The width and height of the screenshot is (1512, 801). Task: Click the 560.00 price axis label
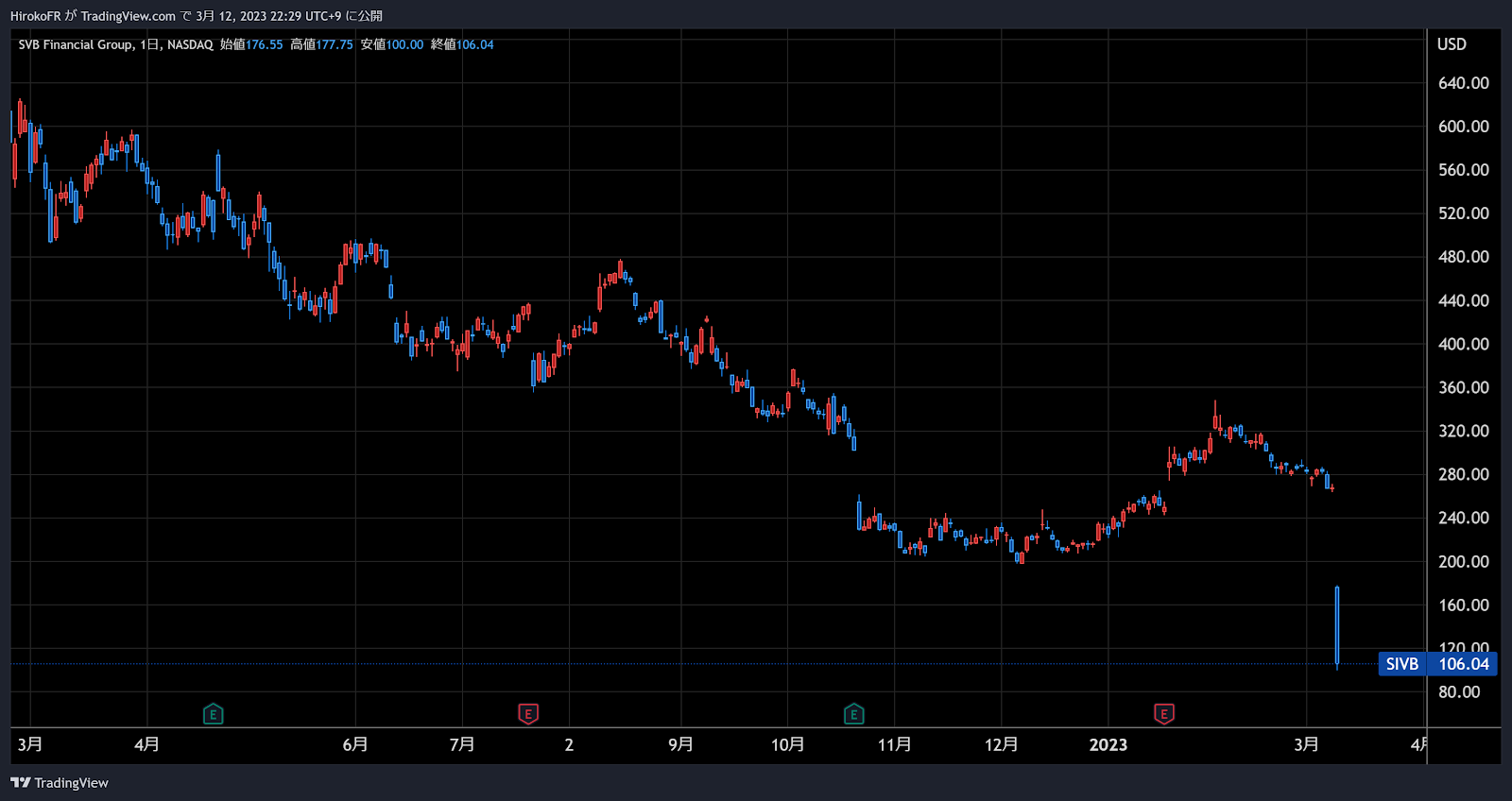1464,170
